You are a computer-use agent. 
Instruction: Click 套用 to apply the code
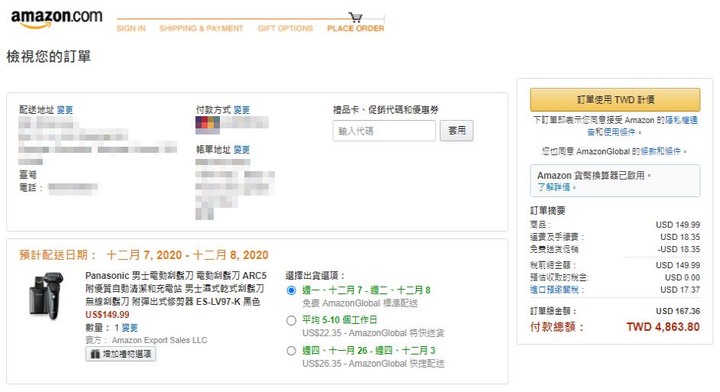[456, 131]
